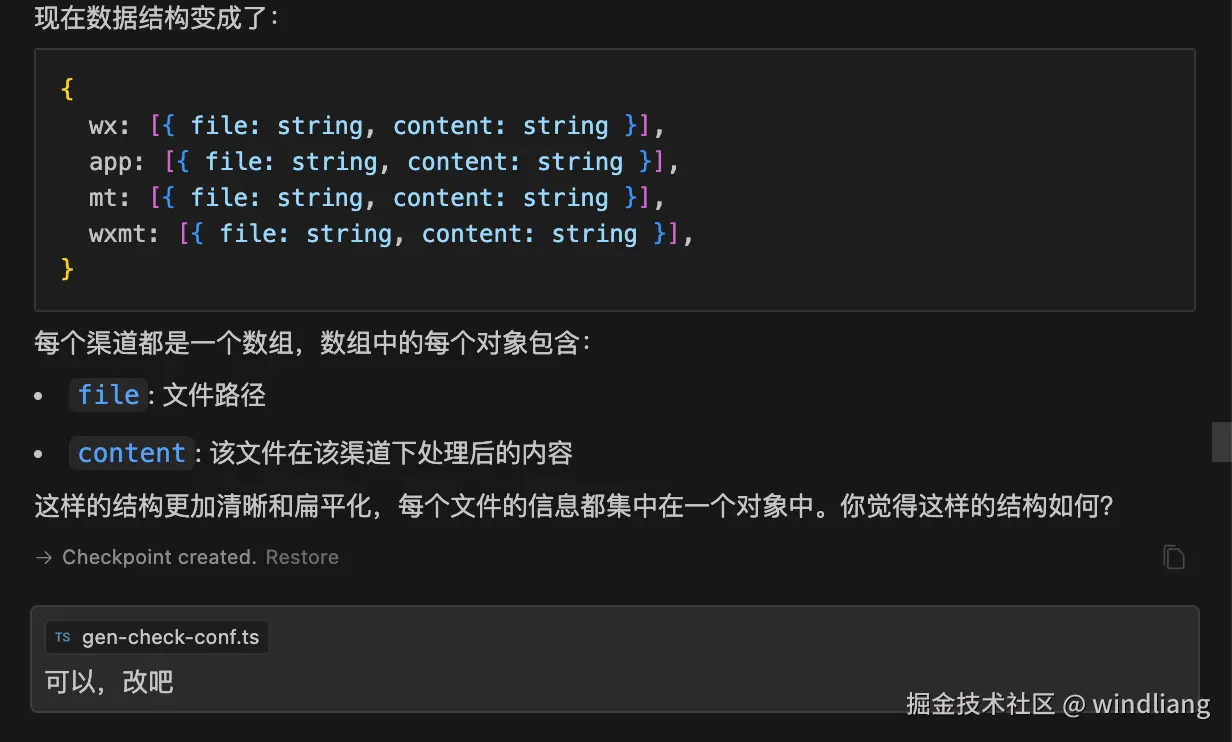Click the 现在数据结构变成了 heading text
The width and height of the screenshot is (1232, 742).
(157, 17)
